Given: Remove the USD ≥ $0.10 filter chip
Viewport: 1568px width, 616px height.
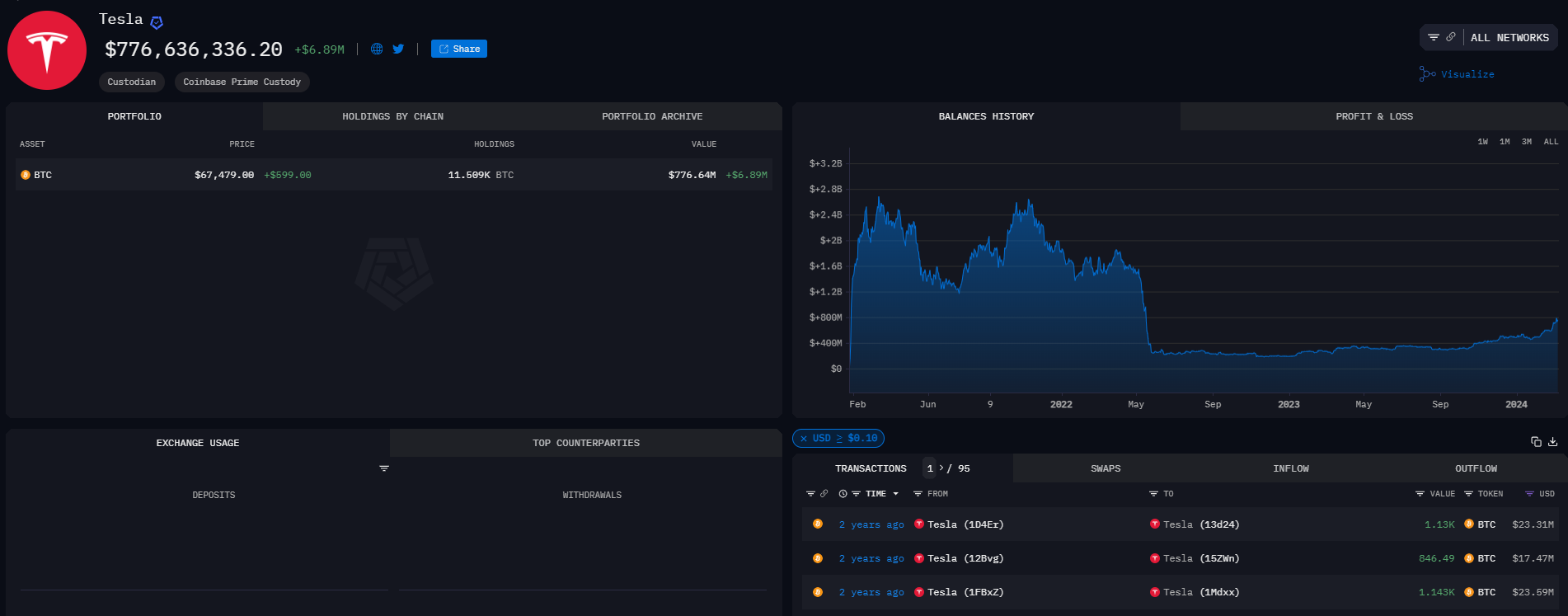Looking at the screenshot, I should click(804, 439).
